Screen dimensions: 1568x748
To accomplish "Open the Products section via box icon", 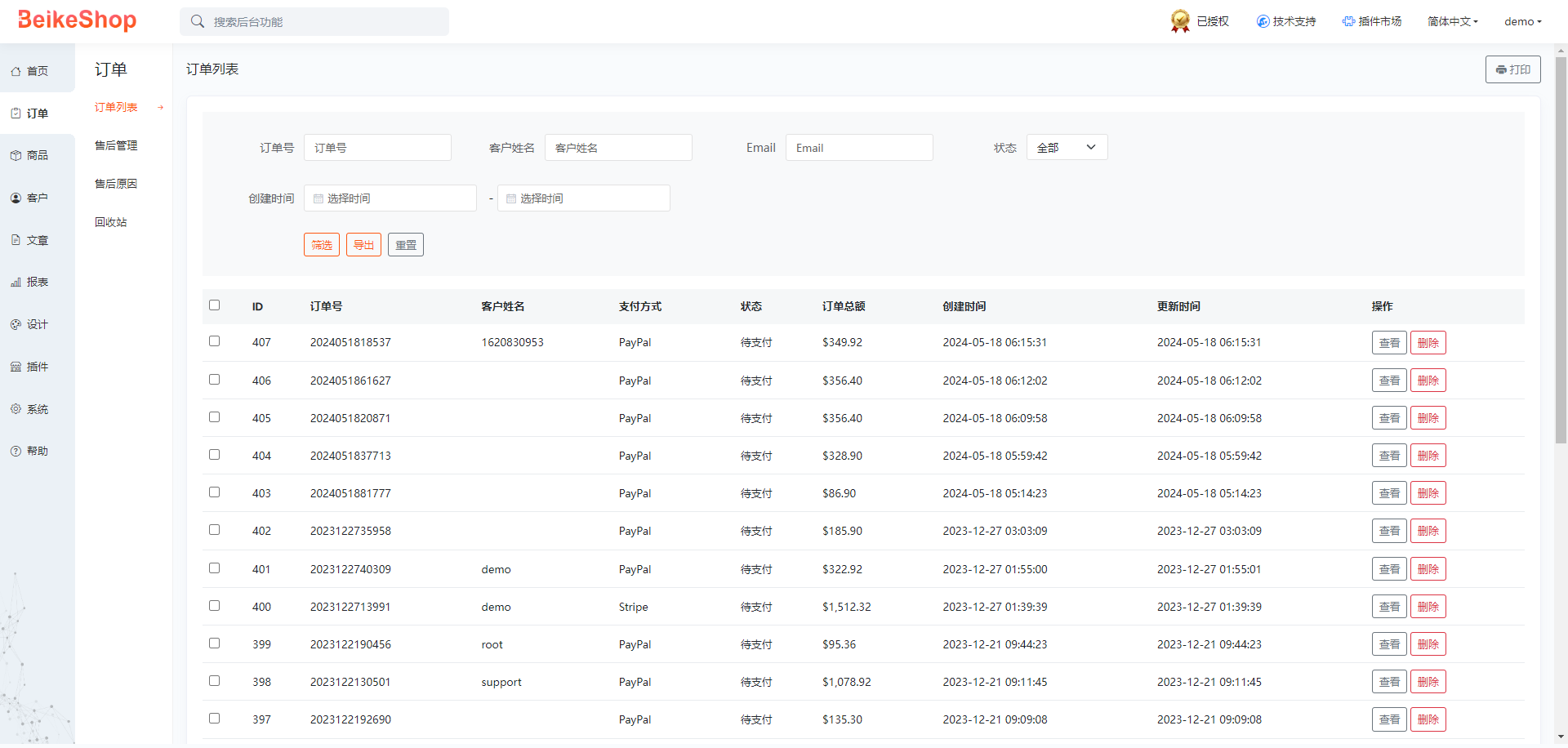I will [x=16, y=156].
